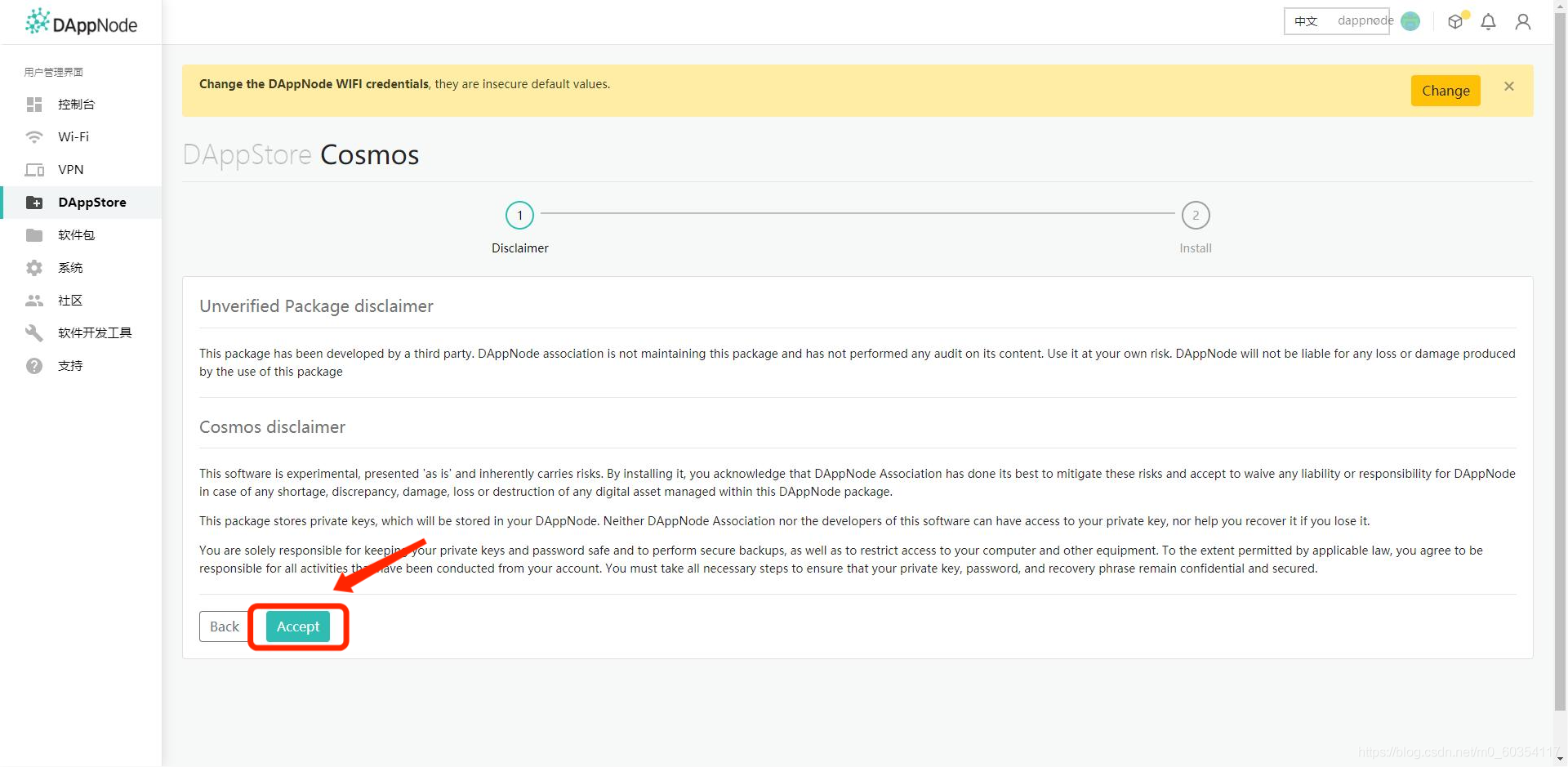Accept the Cosmos disclaimer
This screenshot has height=767, width=1568.
pyautogui.click(x=298, y=627)
